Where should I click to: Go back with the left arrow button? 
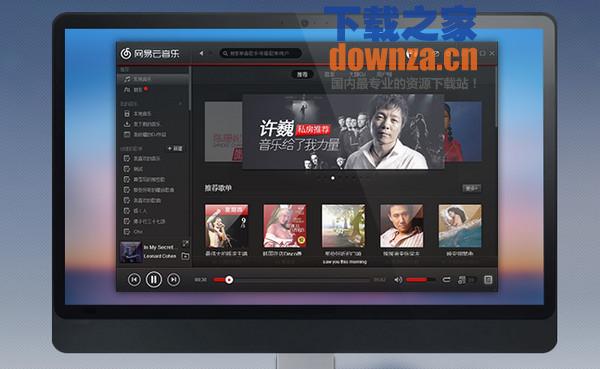(202, 53)
